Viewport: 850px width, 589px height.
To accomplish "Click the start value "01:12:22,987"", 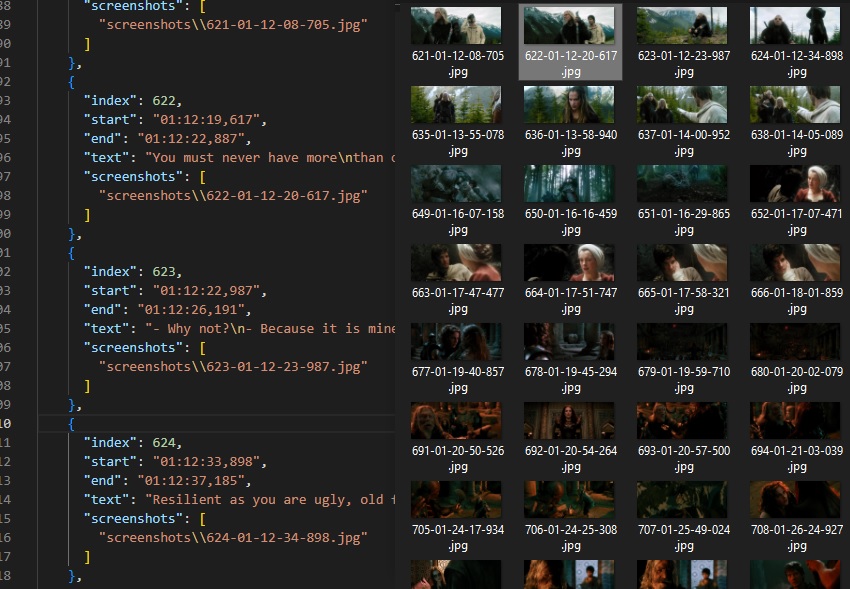I will pyautogui.click(x=206, y=291).
